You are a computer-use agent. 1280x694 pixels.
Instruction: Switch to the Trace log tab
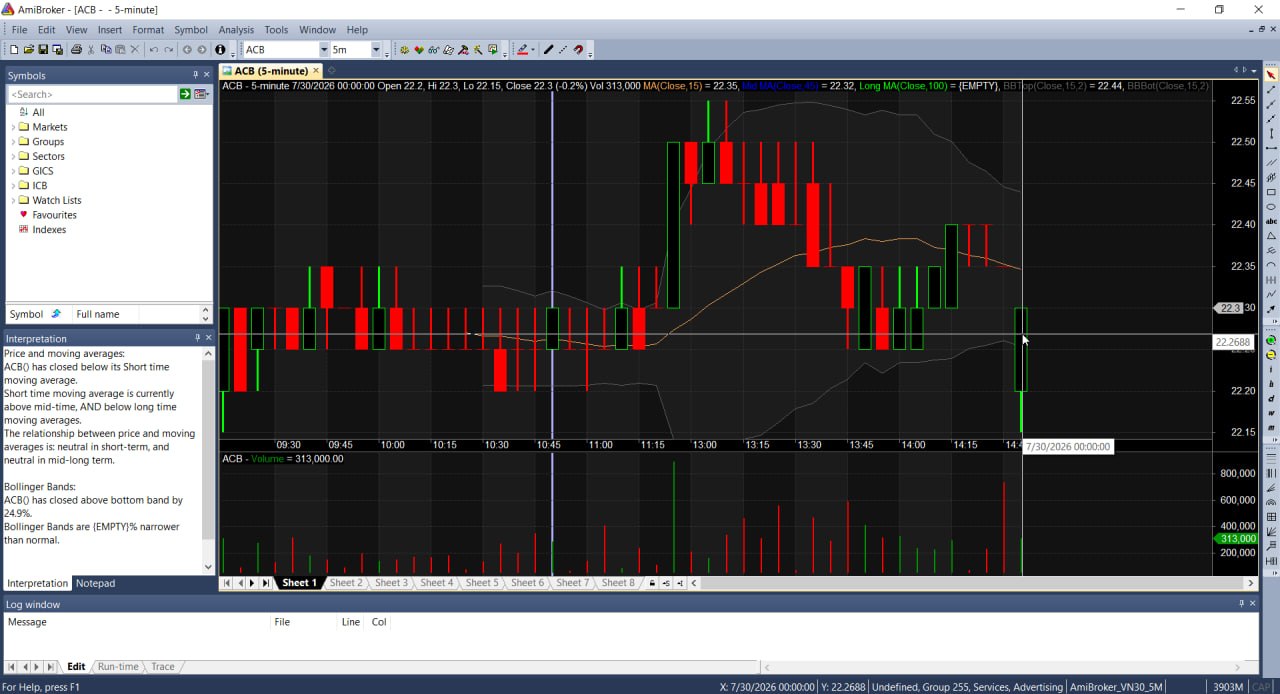tap(162, 667)
